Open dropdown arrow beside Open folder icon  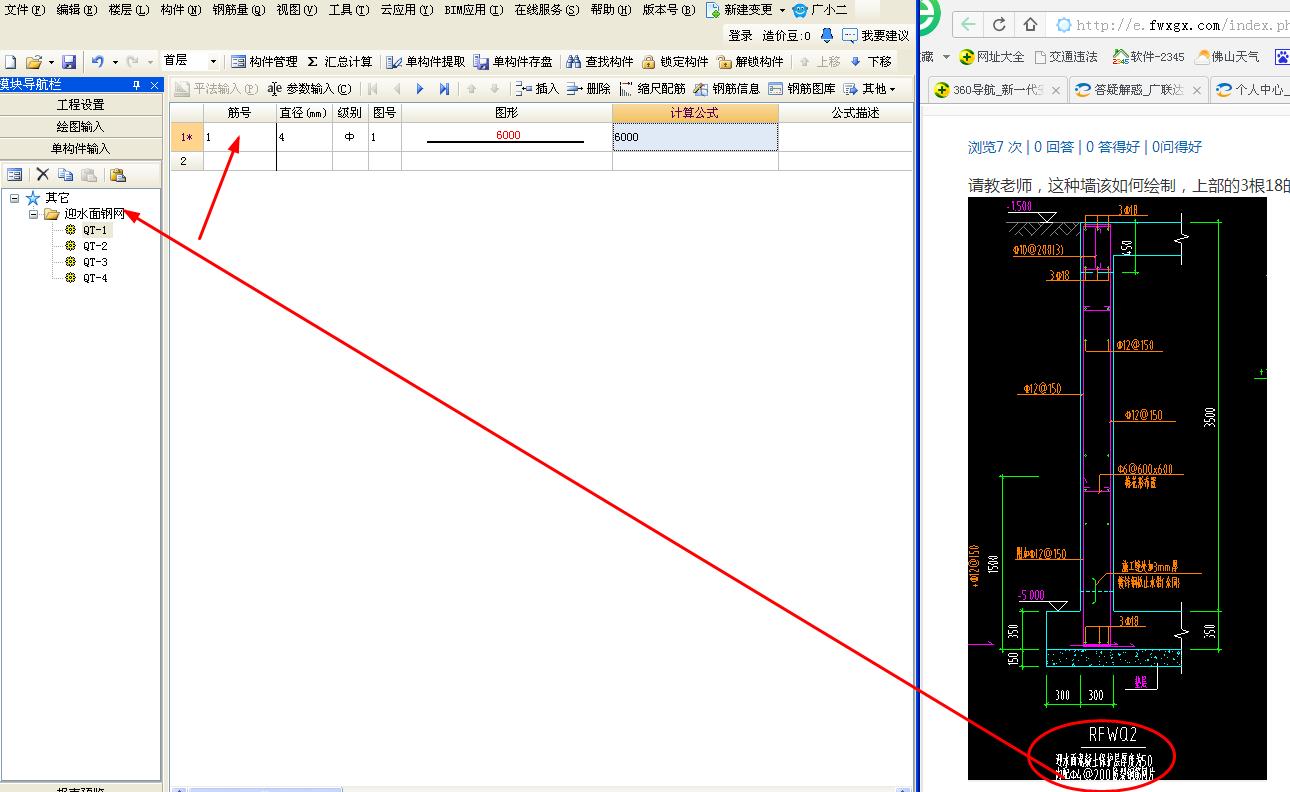[51, 62]
